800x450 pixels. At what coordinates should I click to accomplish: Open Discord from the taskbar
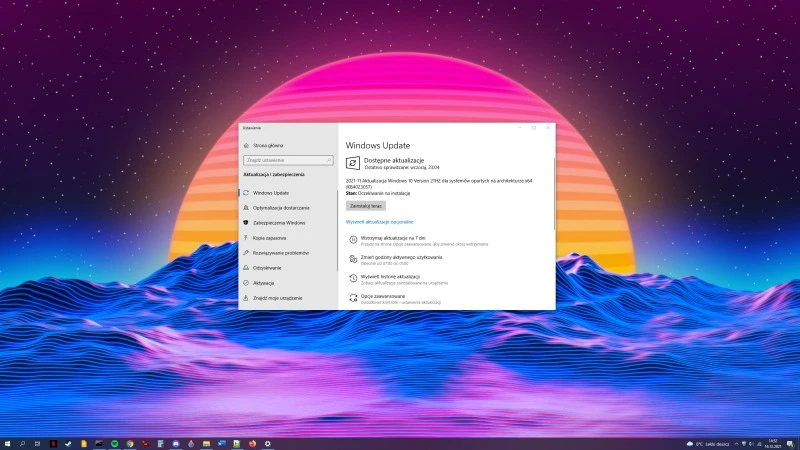click(x=176, y=444)
